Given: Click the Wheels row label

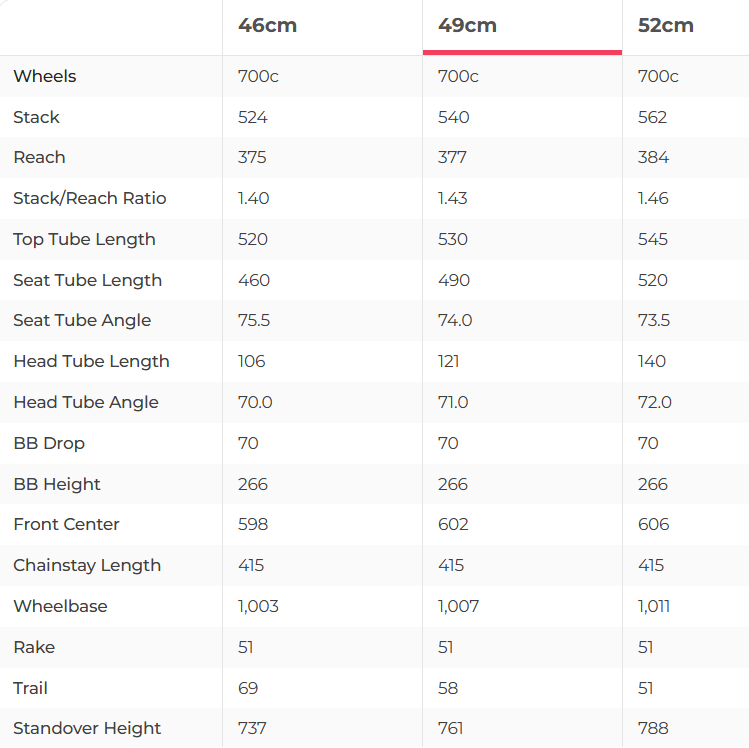Looking at the screenshot, I should coord(45,76).
